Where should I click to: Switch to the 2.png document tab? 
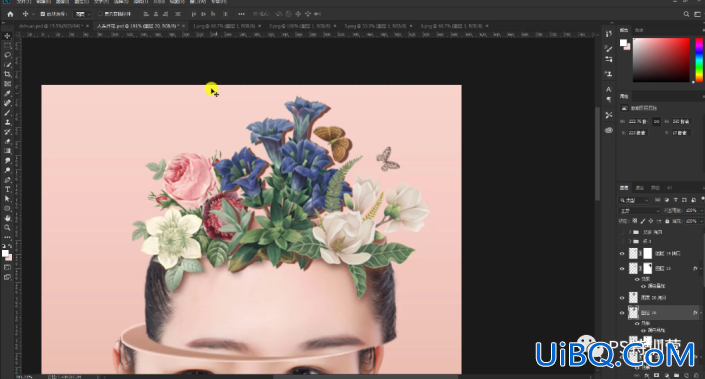point(299,26)
